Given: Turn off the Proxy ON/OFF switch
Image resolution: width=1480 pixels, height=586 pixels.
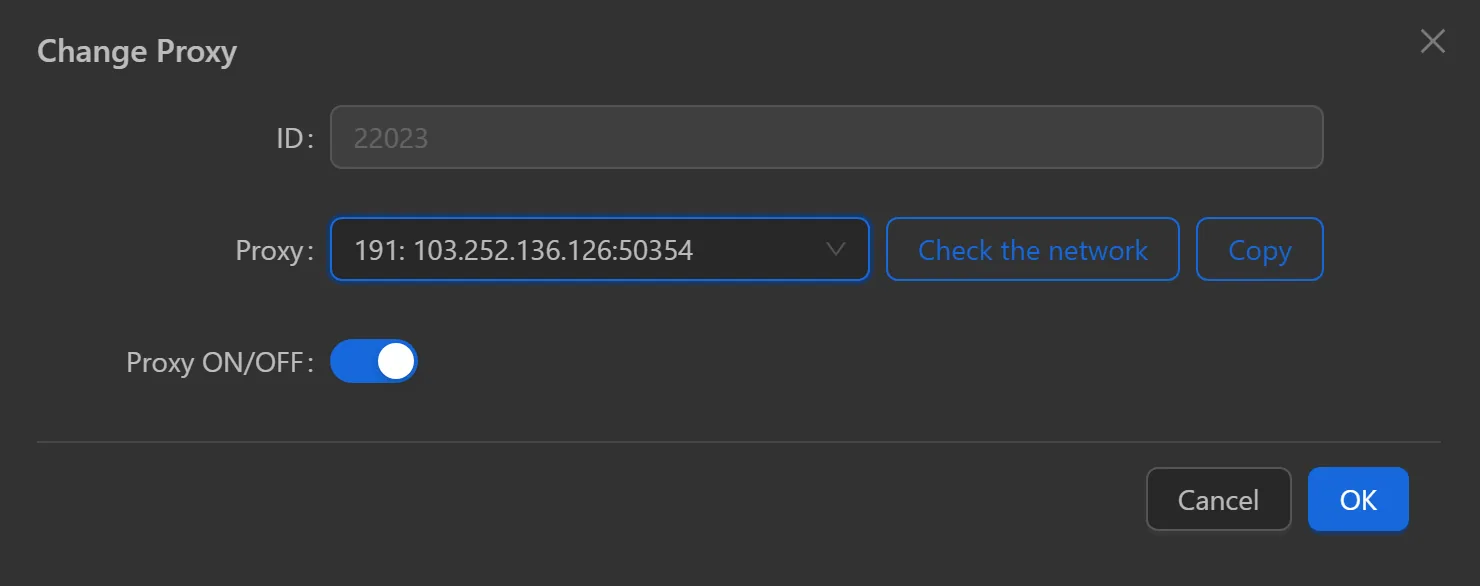Looking at the screenshot, I should coord(373,361).
